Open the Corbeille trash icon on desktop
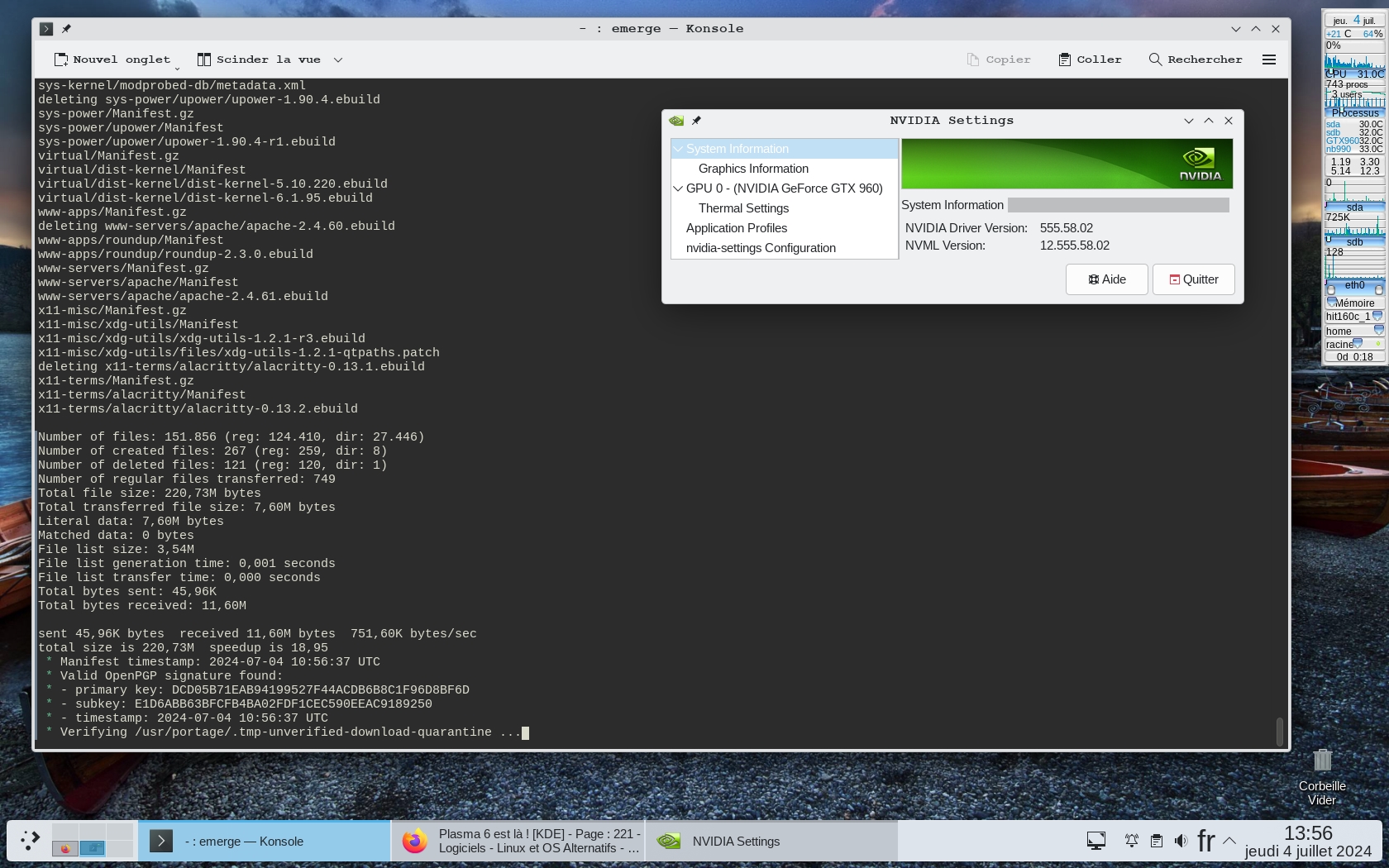This screenshot has width=1389, height=868. pyautogui.click(x=1322, y=761)
